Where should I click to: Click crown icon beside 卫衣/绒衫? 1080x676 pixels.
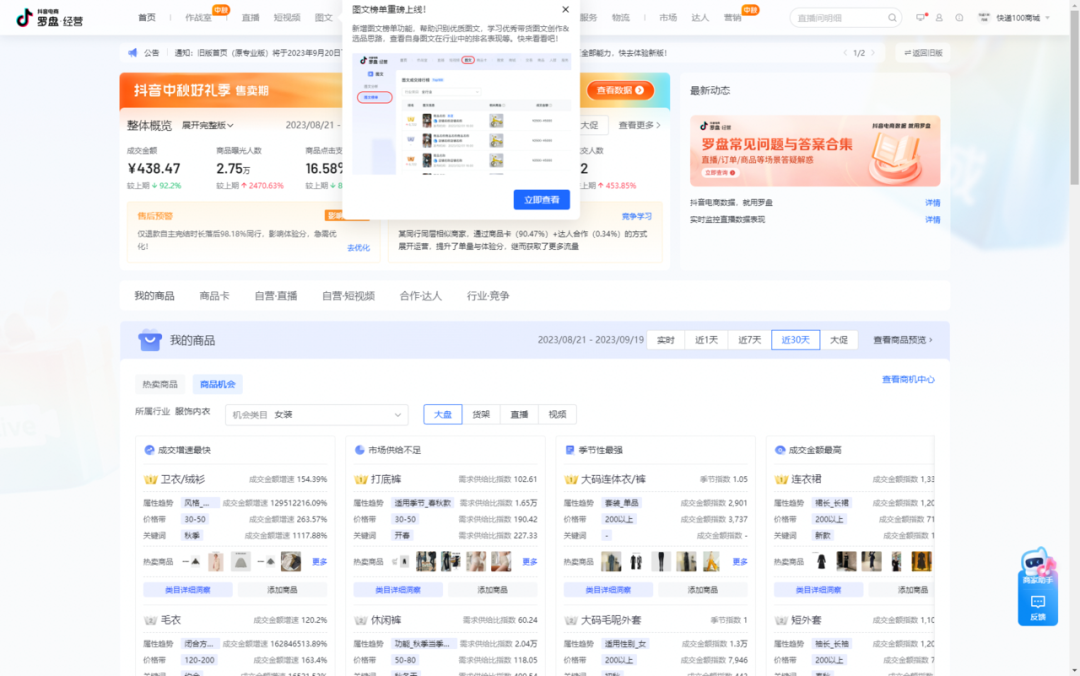tap(150, 479)
